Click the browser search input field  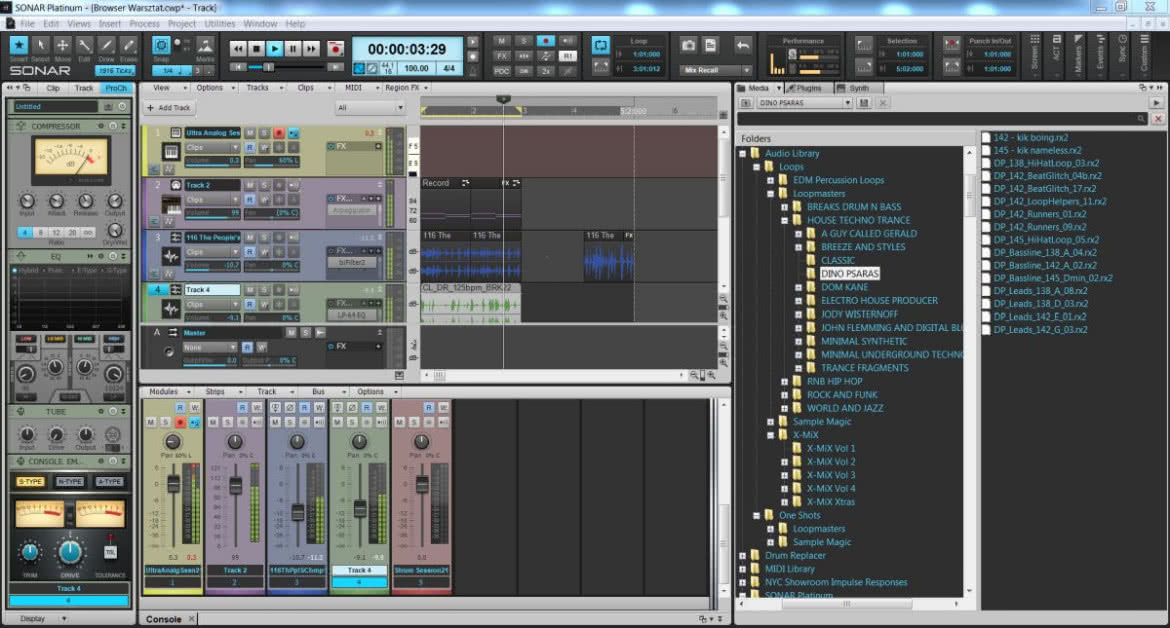pos(942,119)
